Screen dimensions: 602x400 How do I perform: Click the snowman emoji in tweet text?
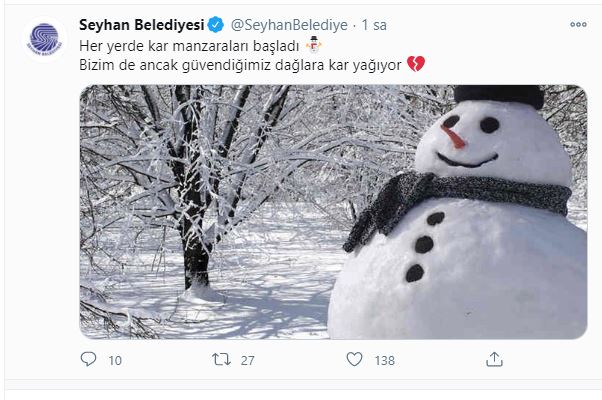coord(314,45)
